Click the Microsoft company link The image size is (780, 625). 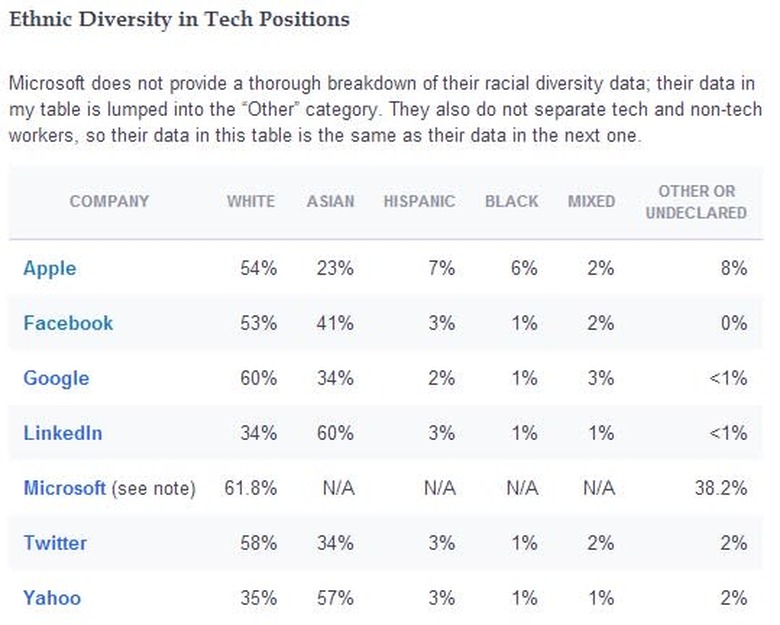tap(65, 488)
